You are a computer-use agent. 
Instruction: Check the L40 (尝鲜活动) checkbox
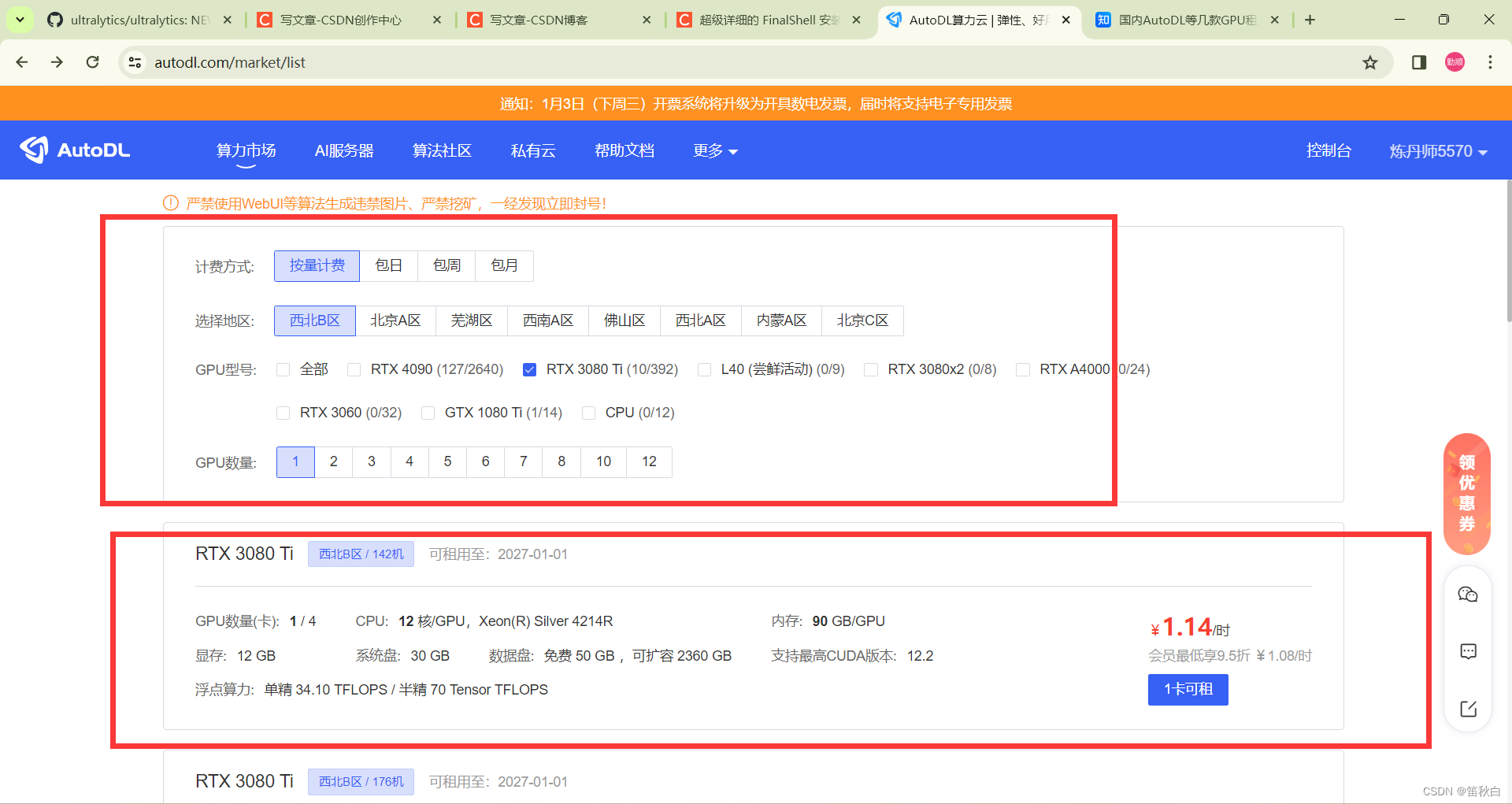click(x=704, y=369)
